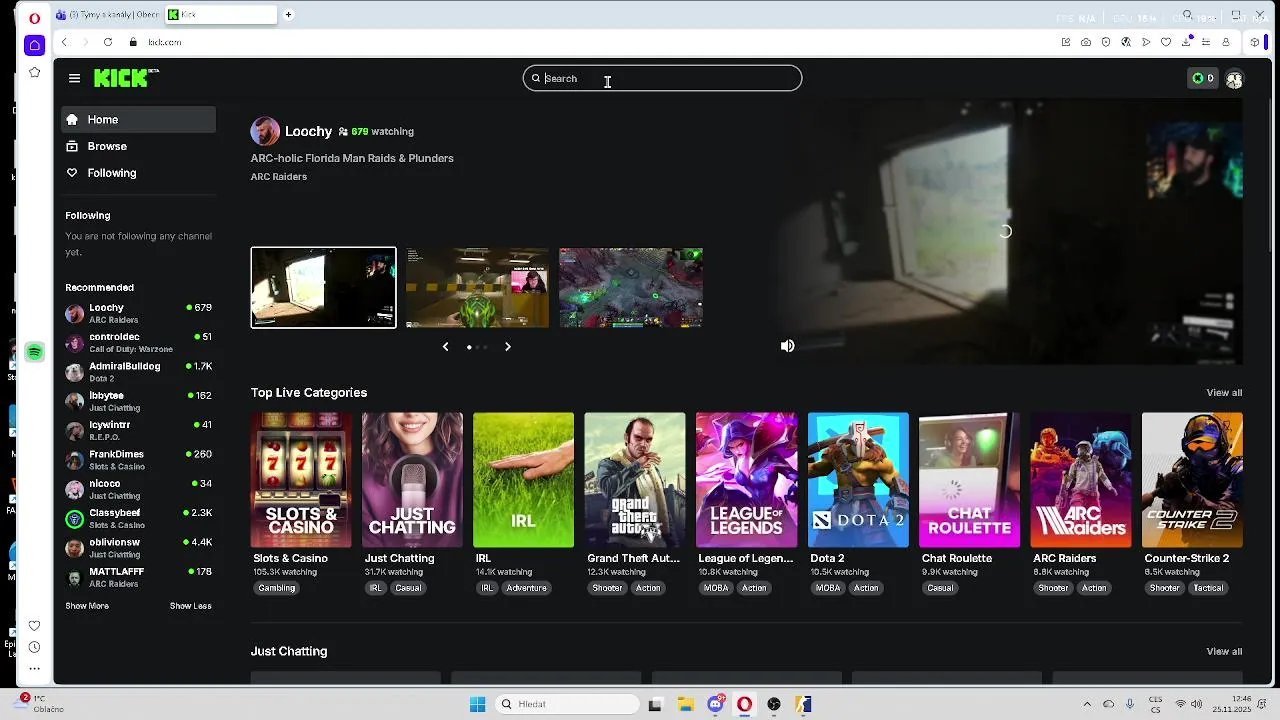Open the translate page icon

pos(1126,42)
